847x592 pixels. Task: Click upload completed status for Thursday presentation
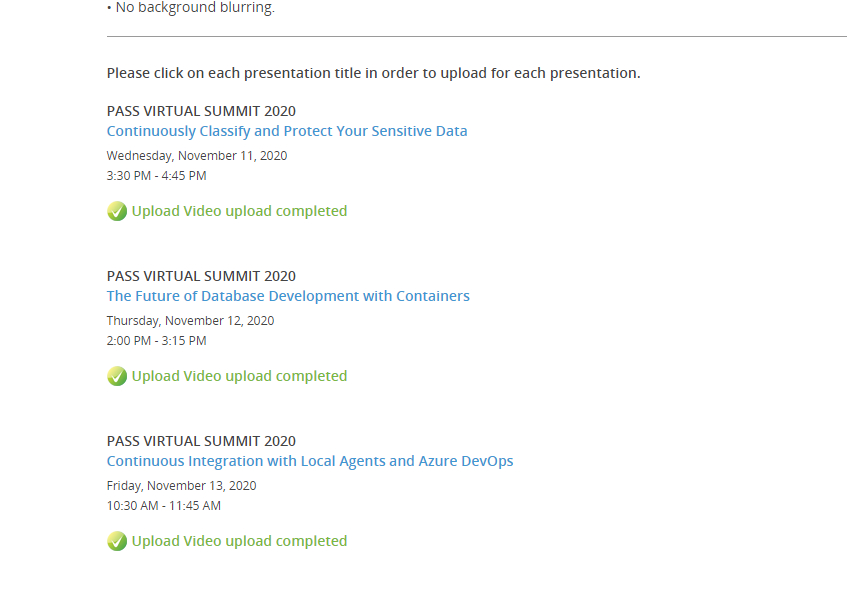click(239, 376)
